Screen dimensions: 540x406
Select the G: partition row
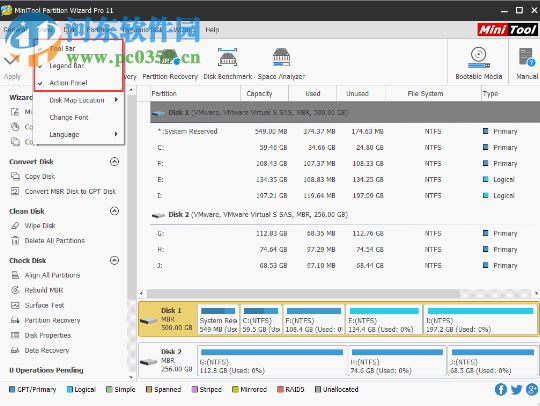[345, 233]
